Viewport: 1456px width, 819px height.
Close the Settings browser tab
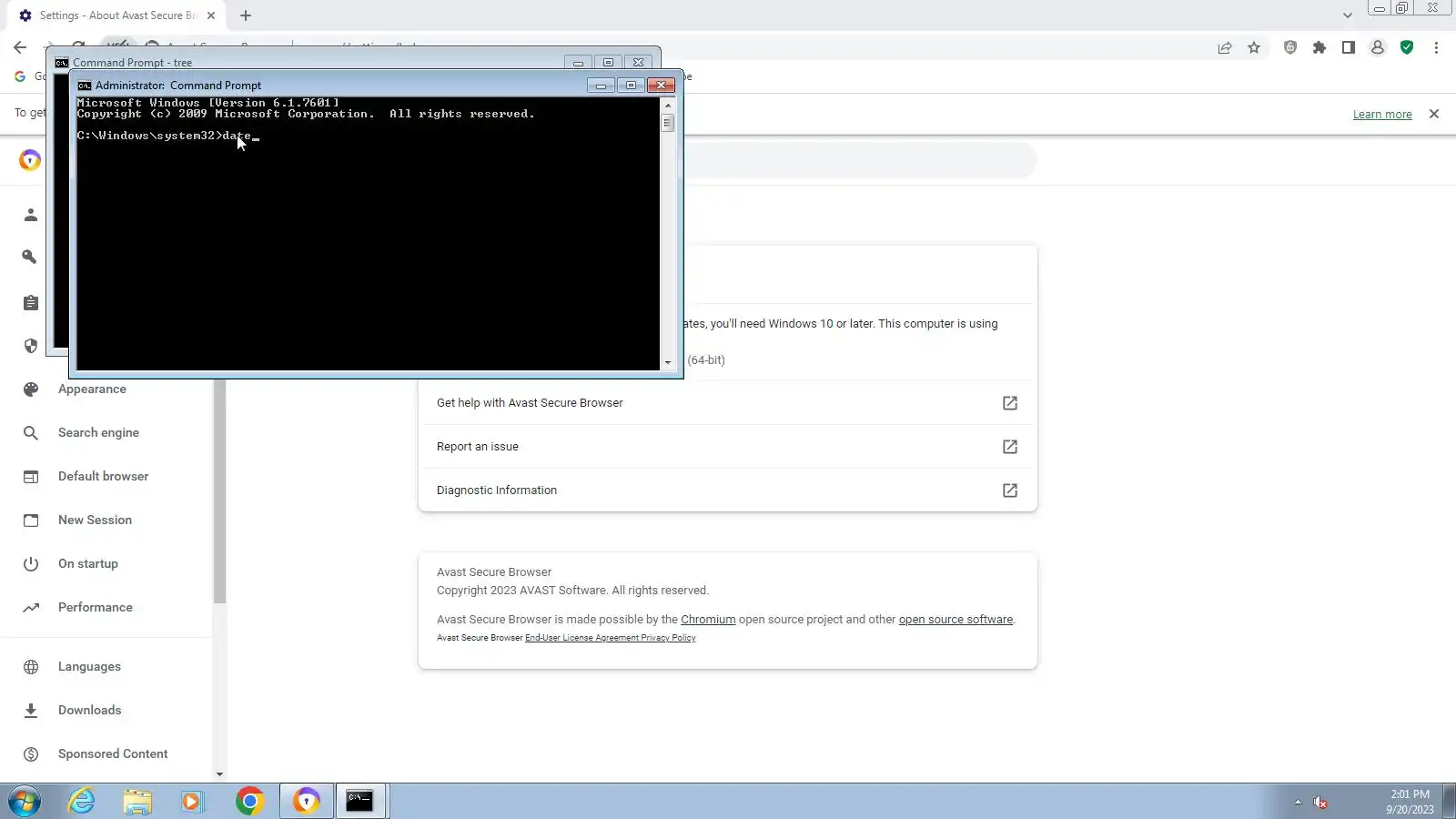tap(211, 15)
